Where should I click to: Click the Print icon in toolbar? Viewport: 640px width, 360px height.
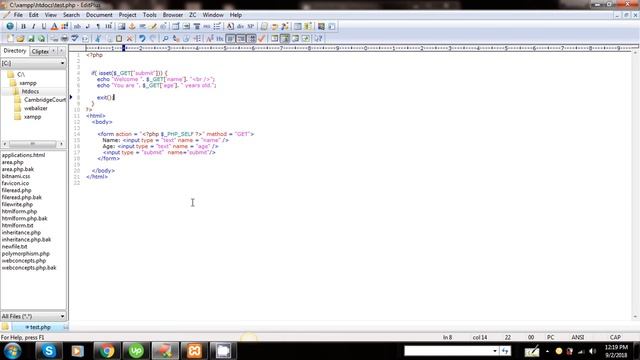64,38
